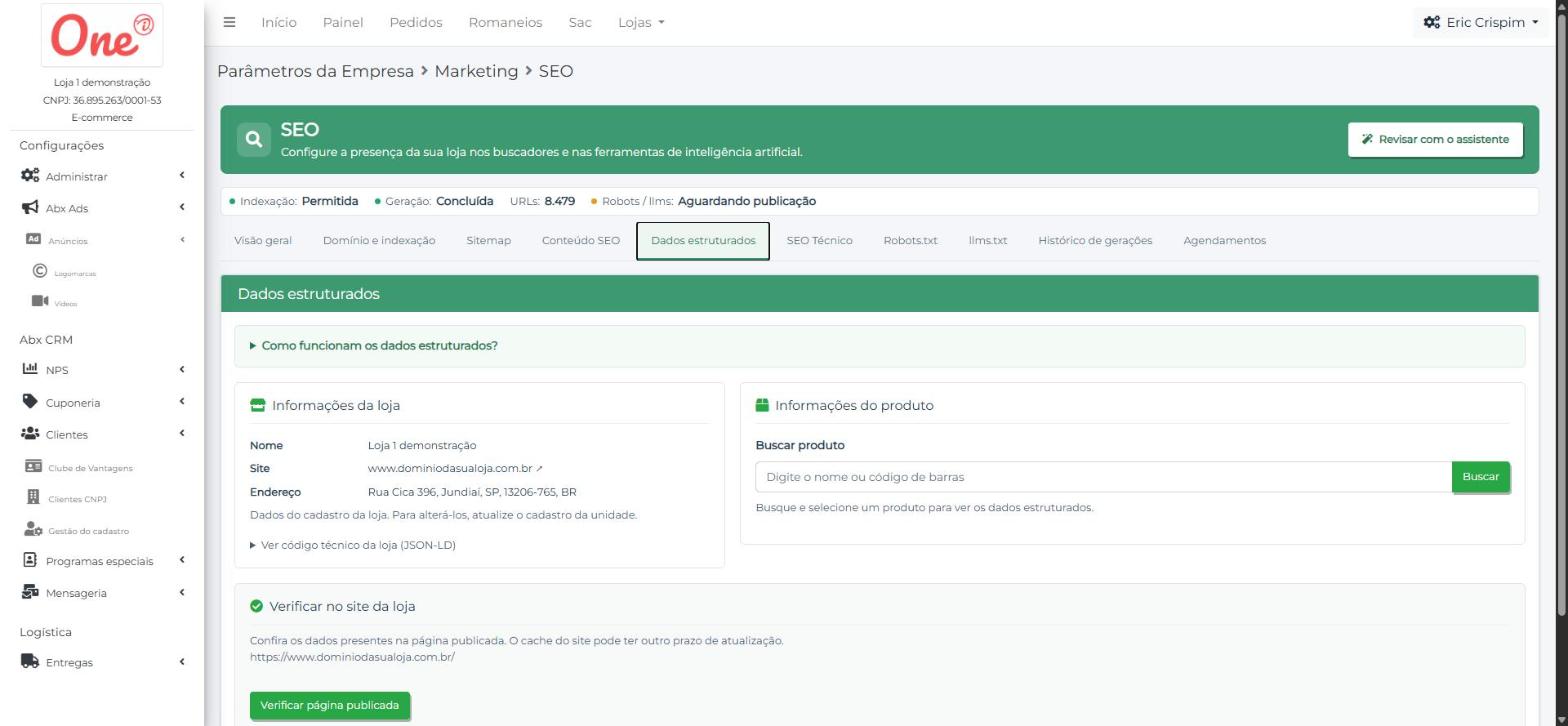The image size is (1568, 726).
Task: Click the green Buscar button
Action: point(1480,477)
